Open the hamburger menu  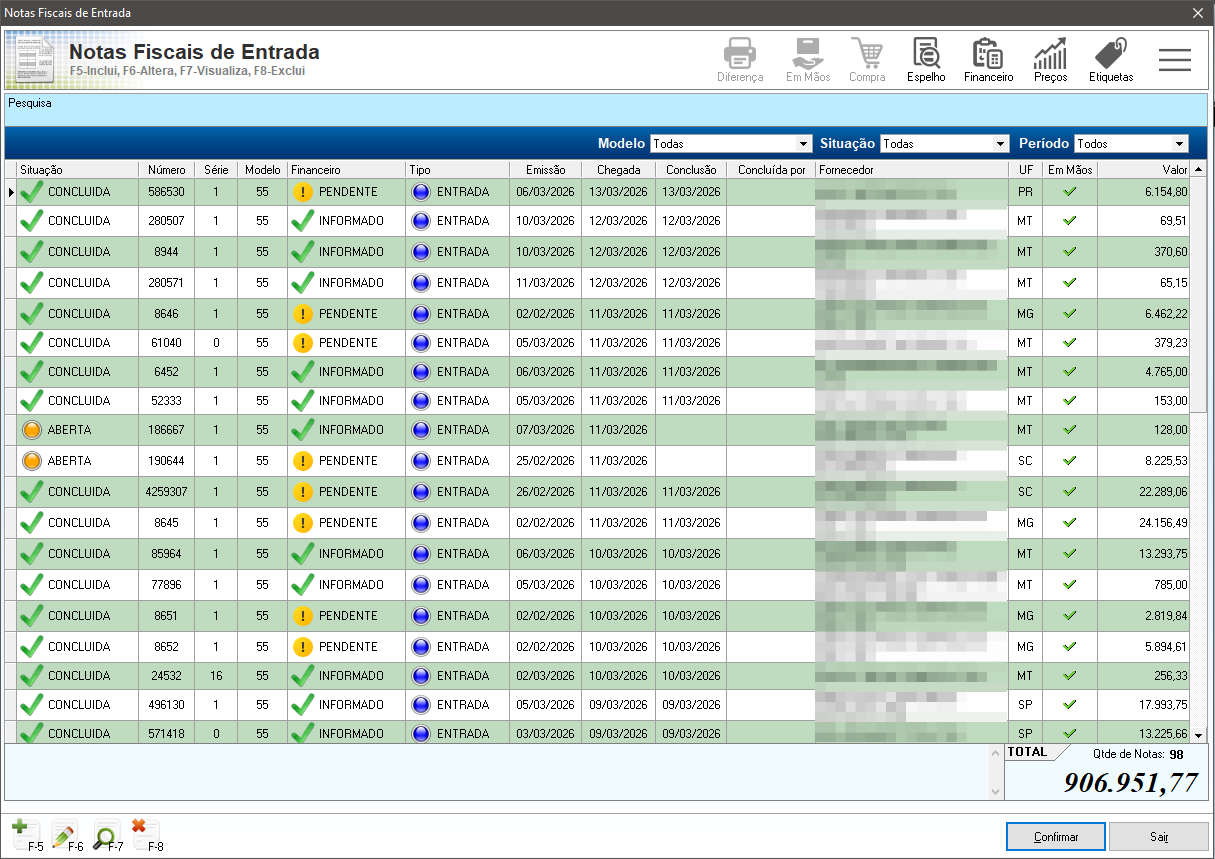tap(1175, 60)
